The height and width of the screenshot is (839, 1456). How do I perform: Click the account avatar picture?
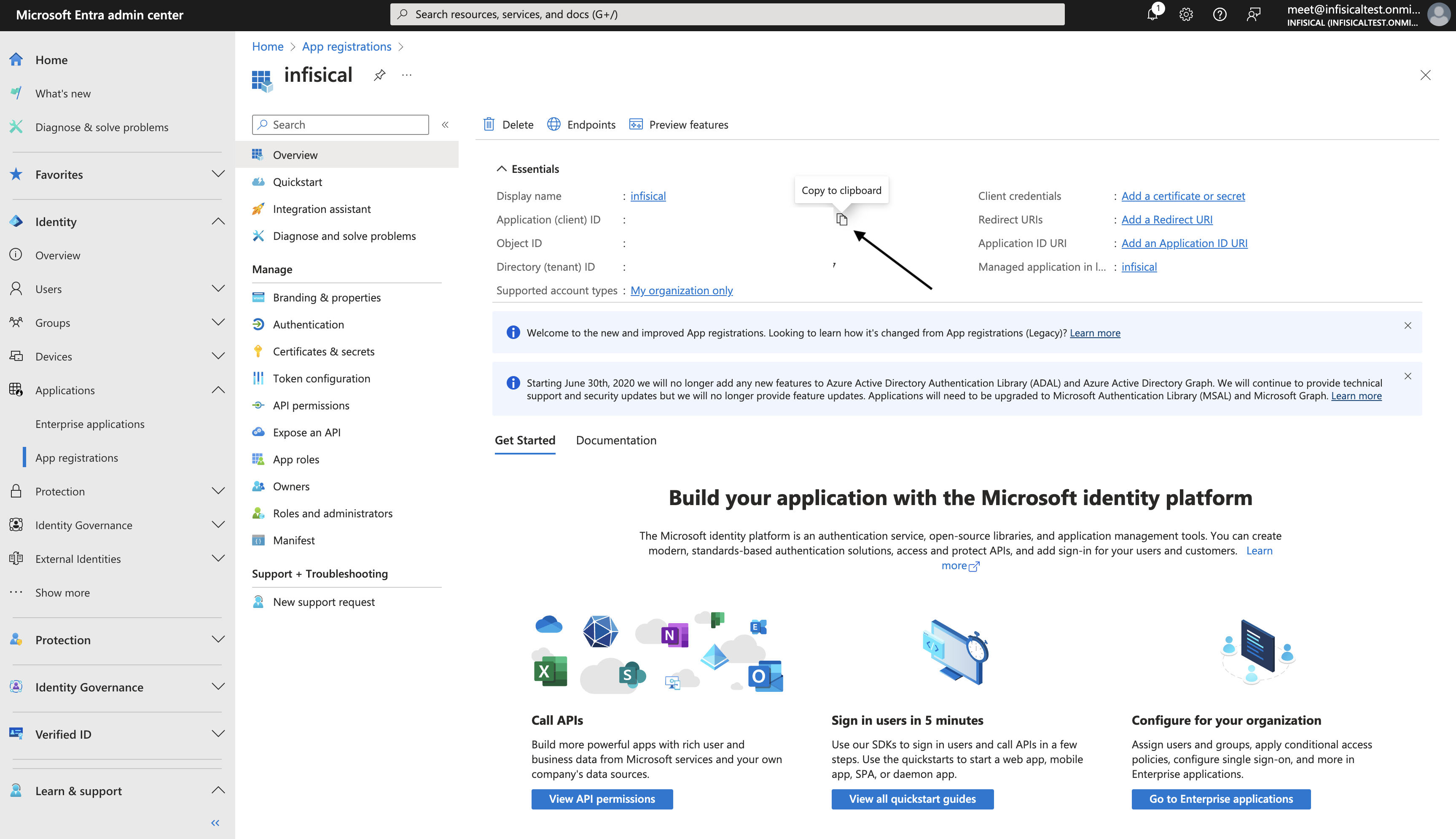coord(1438,15)
